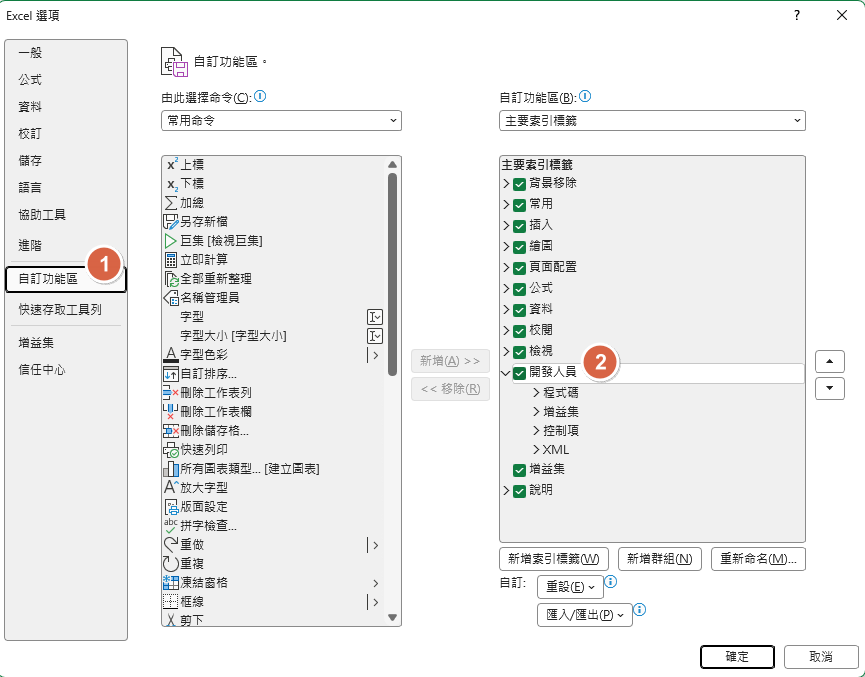Click the 自訂排序 icon
Viewport: 865px width, 677px height.
[171, 374]
